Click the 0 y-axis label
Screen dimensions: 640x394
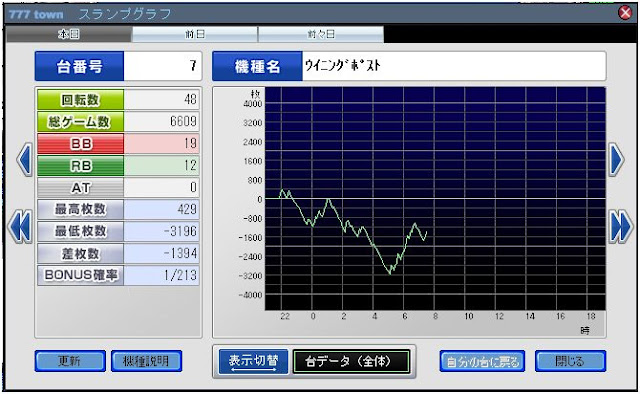click(x=260, y=200)
